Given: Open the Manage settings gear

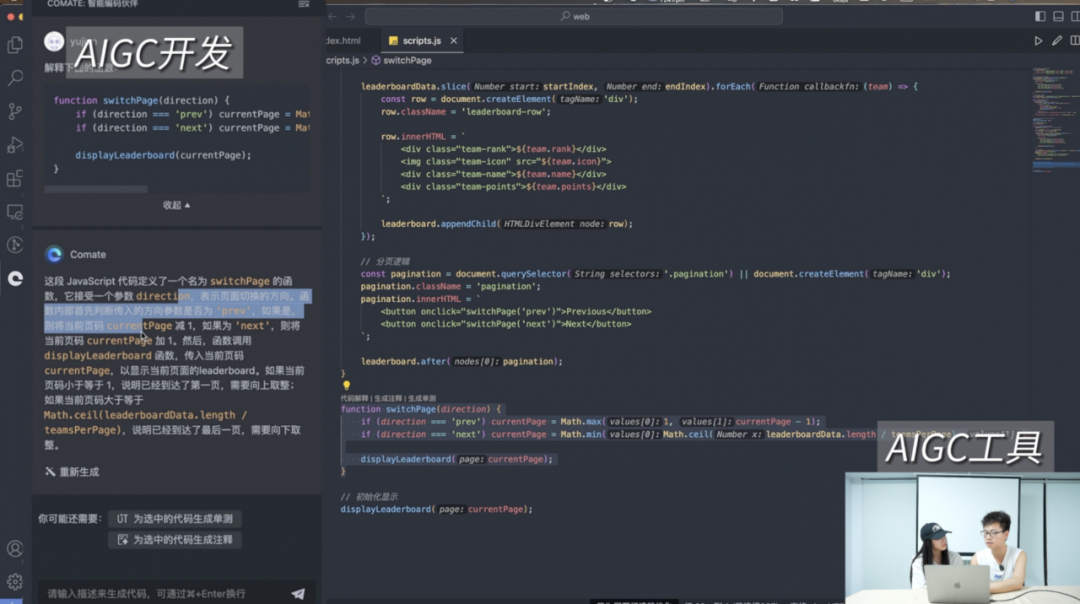Looking at the screenshot, I should click(x=15, y=581).
